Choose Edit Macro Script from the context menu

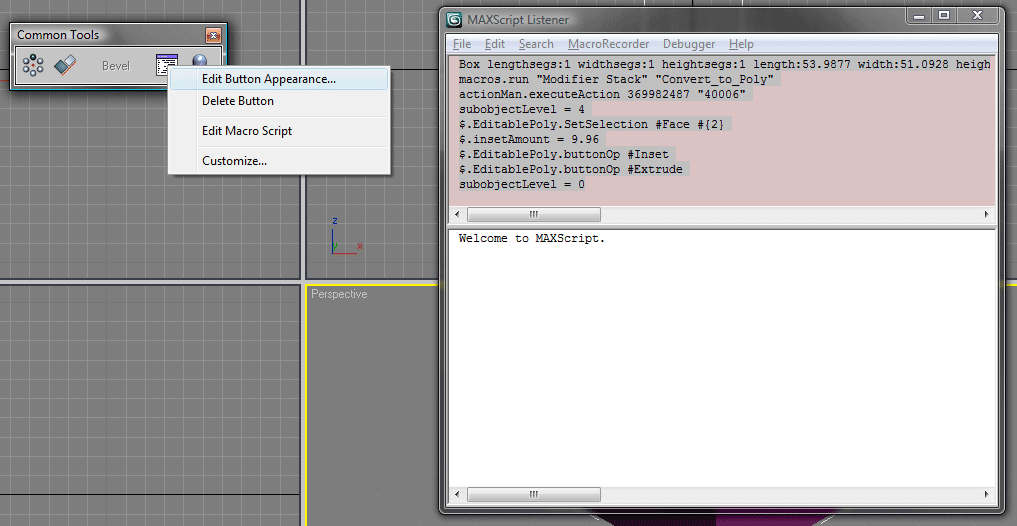[279, 131]
